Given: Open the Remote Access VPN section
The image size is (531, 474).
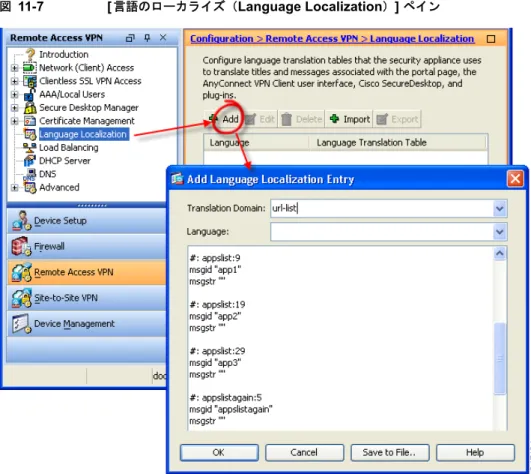Looking at the screenshot, I should tap(86, 272).
